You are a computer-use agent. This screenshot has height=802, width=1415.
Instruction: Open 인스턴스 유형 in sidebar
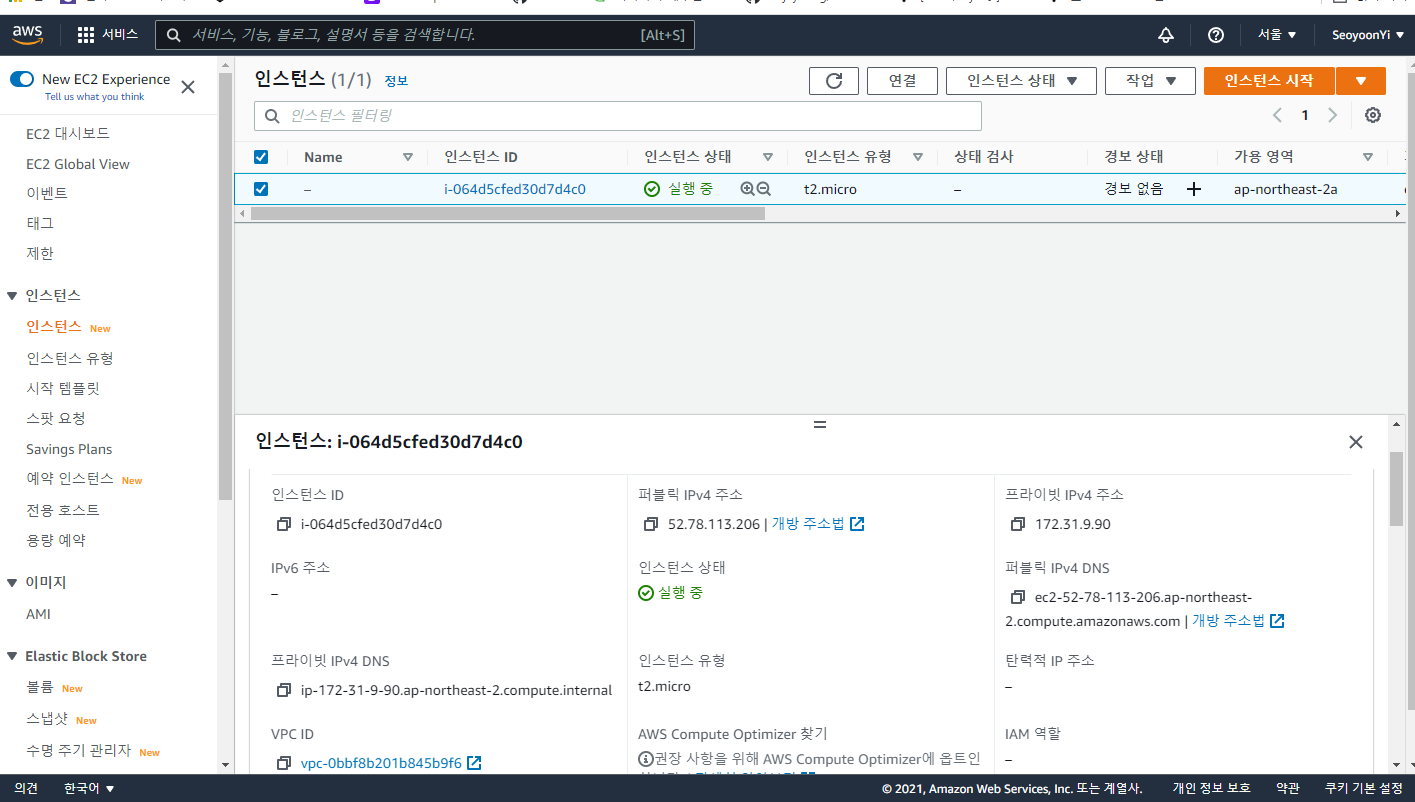tap(70, 358)
